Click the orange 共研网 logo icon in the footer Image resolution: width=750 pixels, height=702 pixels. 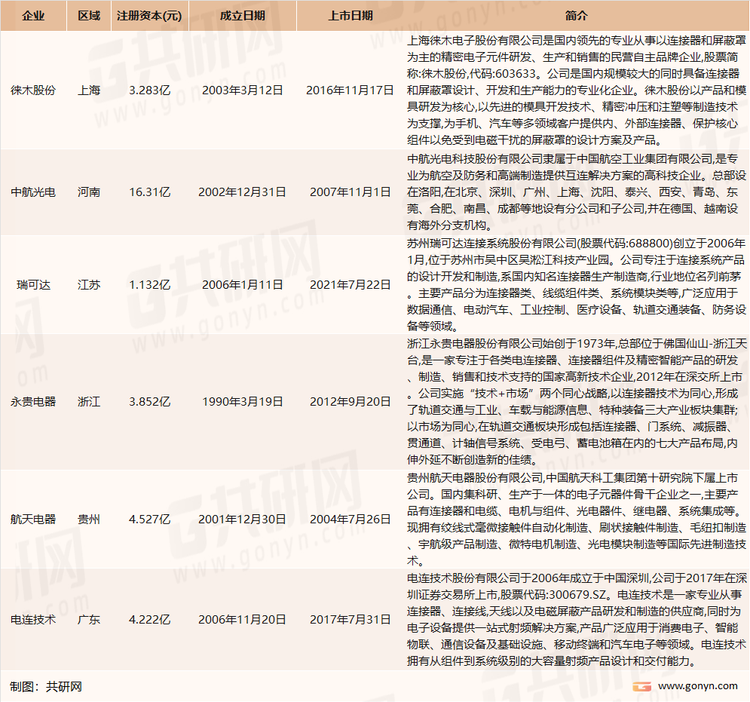[641, 687]
